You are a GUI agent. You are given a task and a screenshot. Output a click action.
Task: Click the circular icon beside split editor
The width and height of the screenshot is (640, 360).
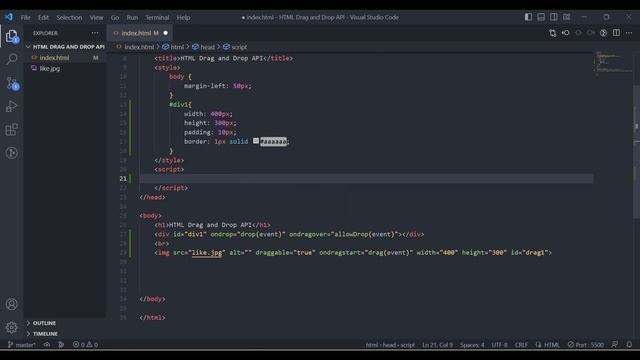click(603, 33)
